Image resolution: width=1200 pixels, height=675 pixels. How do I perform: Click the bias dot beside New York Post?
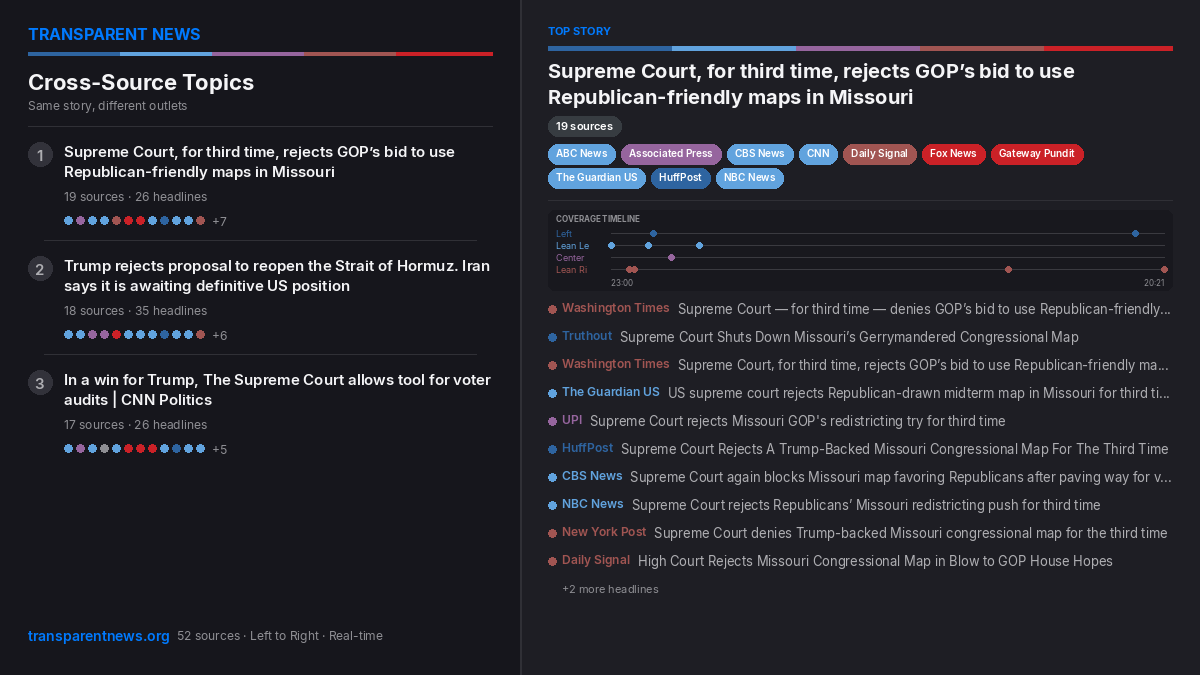click(552, 534)
